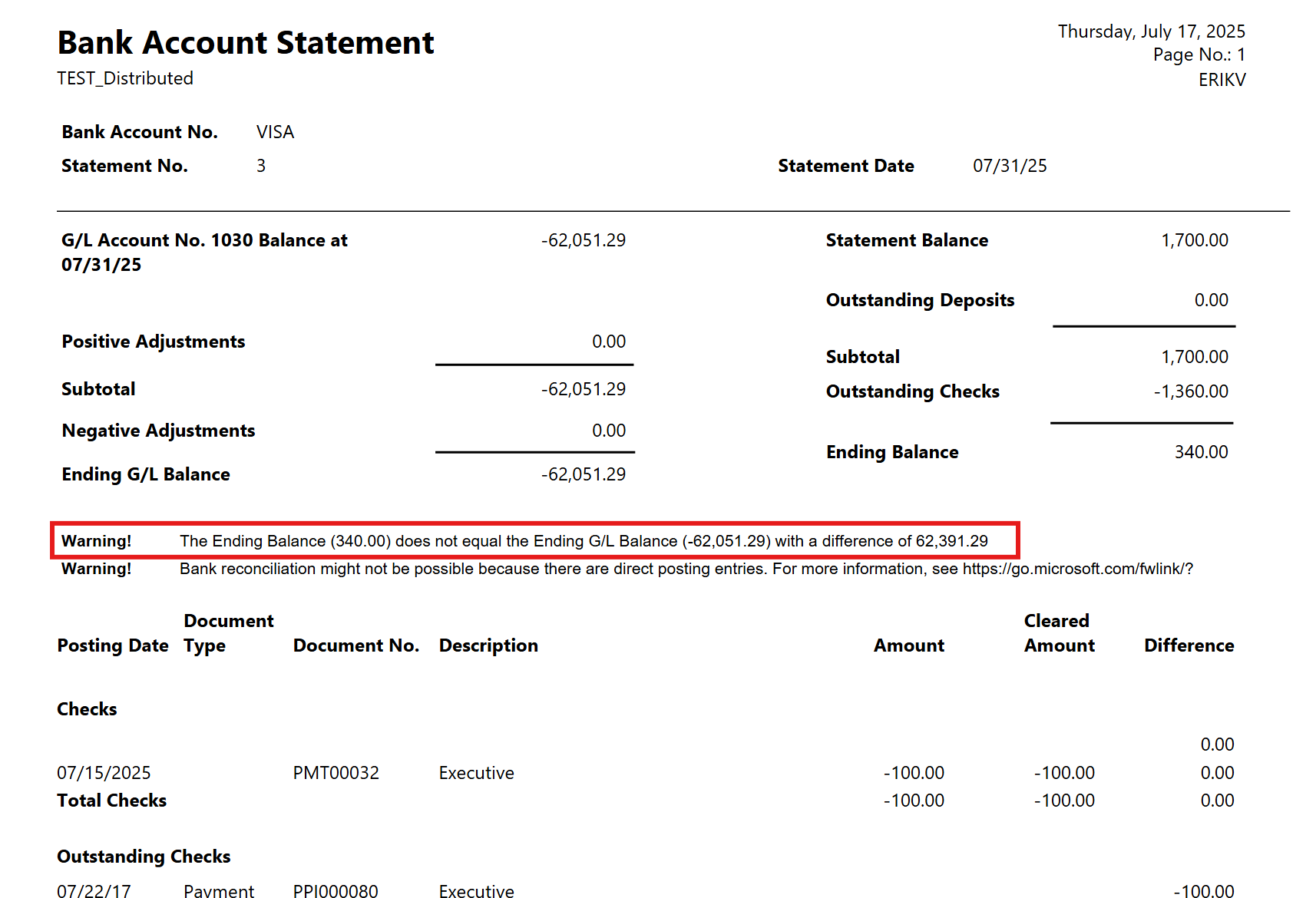Click Executive description in PMT00032 row
The image size is (1316, 898).
(x=476, y=773)
